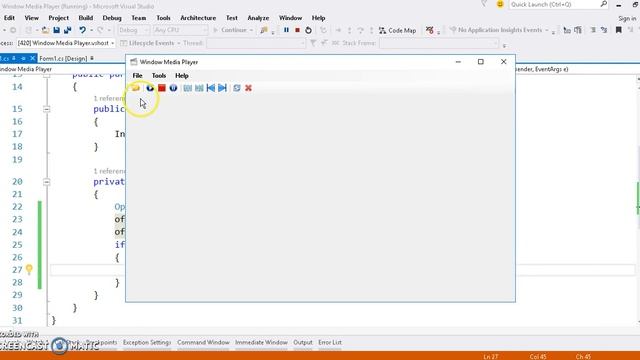Click the Undo arrow icon in Visual Studio
This screenshot has width=640, height=360.
click(x=82, y=30)
